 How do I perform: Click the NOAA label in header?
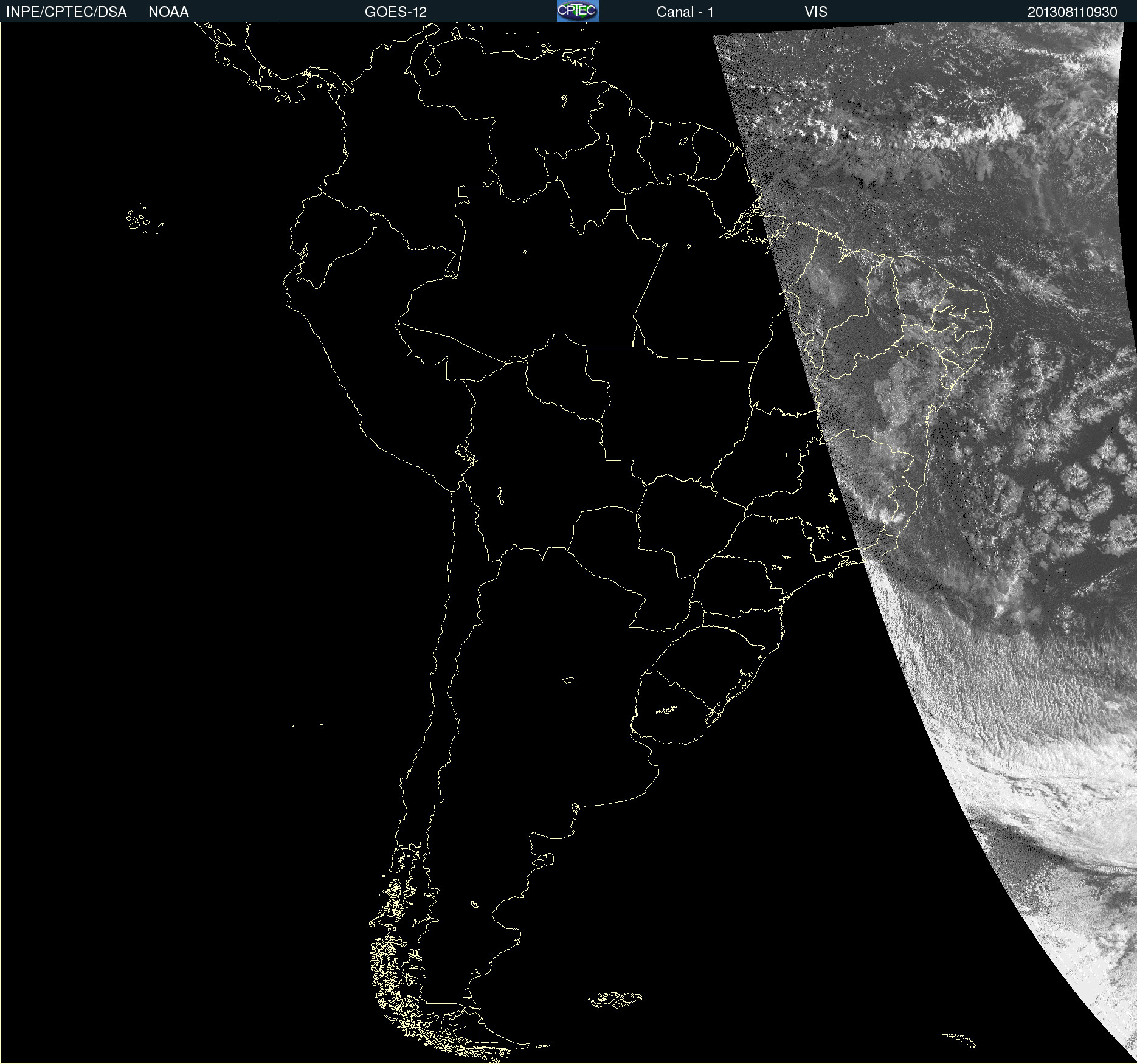pos(168,12)
